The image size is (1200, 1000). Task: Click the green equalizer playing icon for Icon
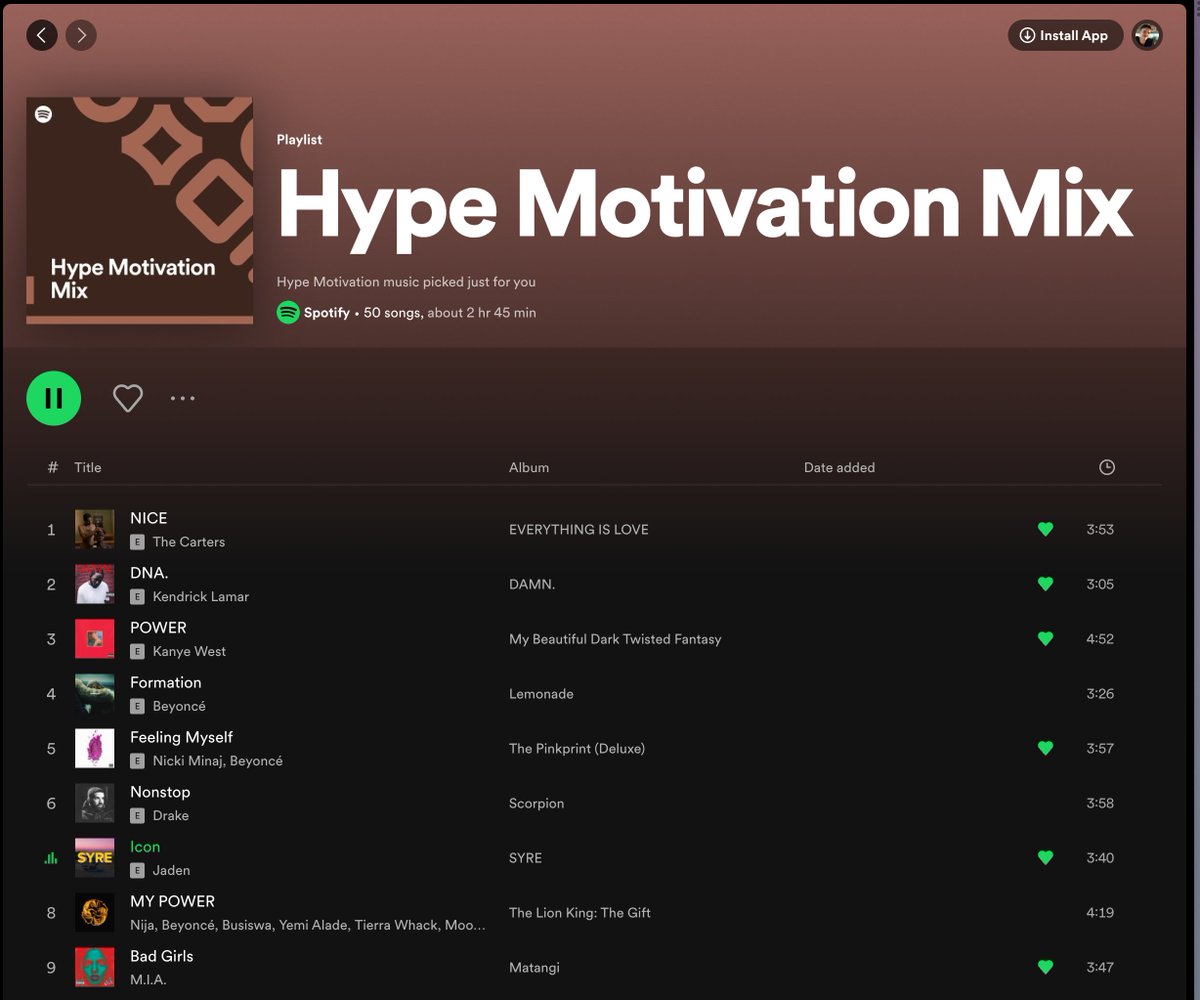(x=51, y=858)
